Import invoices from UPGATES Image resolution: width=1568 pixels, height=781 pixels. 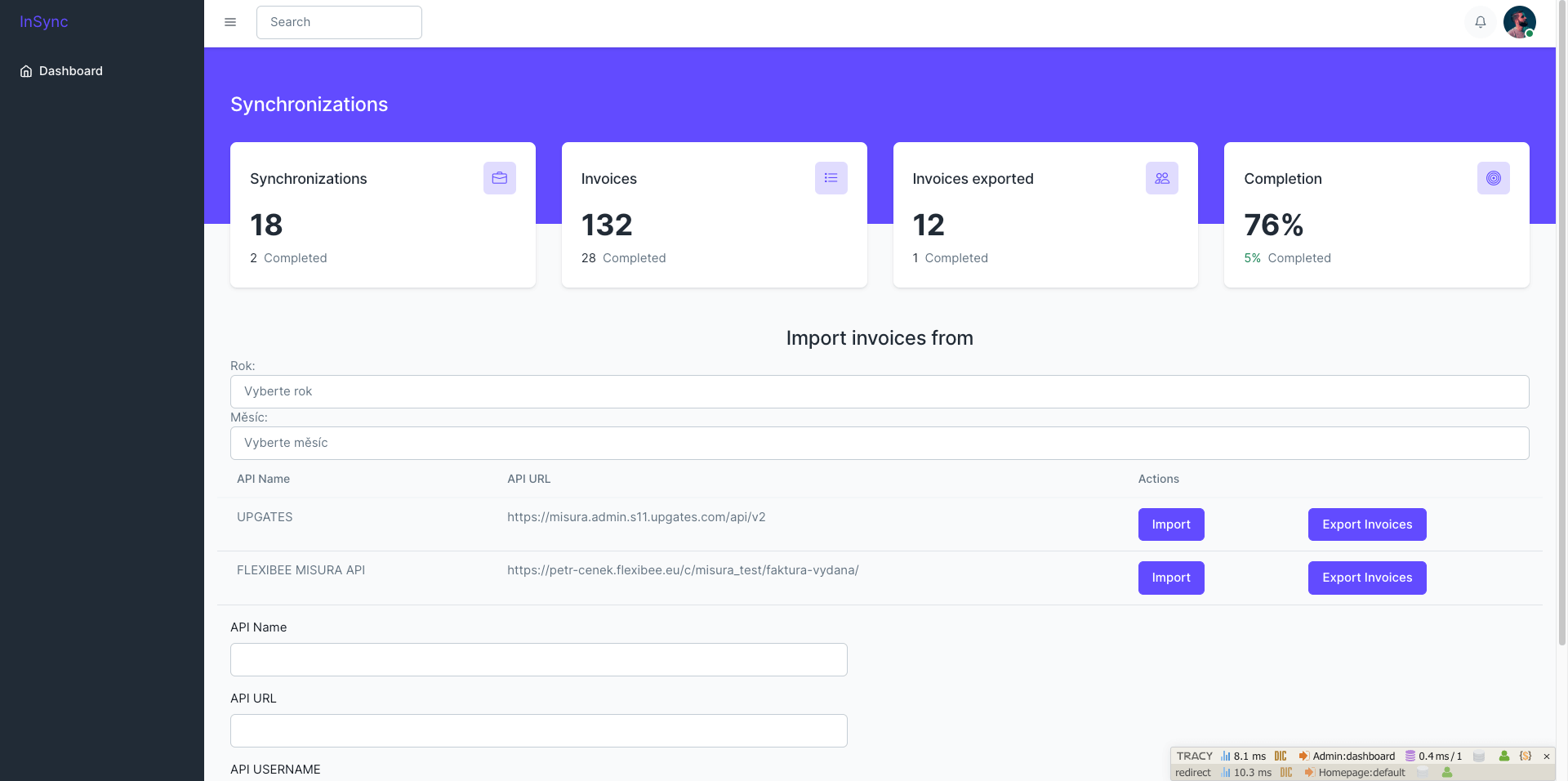coord(1170,524)
